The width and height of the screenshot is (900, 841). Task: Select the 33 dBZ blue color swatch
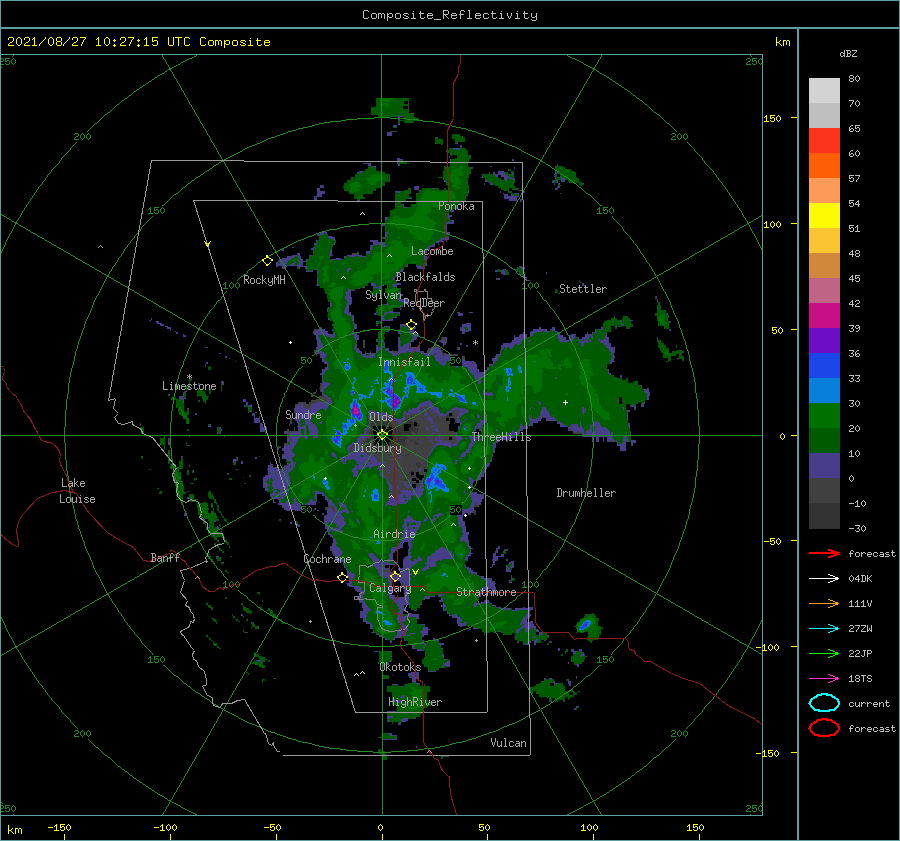coord(824,365)
